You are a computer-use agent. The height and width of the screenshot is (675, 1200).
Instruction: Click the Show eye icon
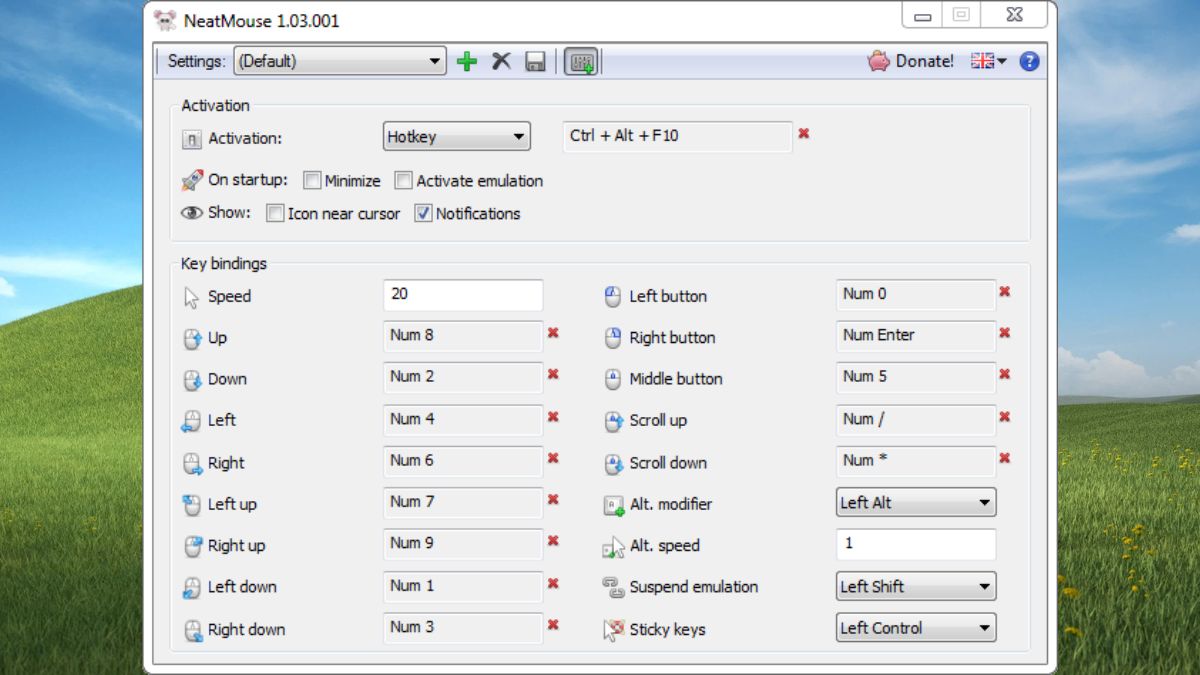[192, 213]
